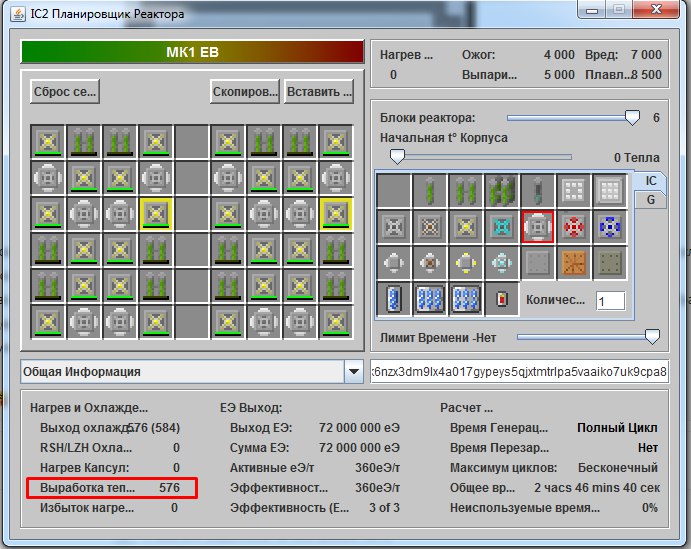
Task: Pick the cyan advanced heat vent in palette
Action: coord(502,227)
